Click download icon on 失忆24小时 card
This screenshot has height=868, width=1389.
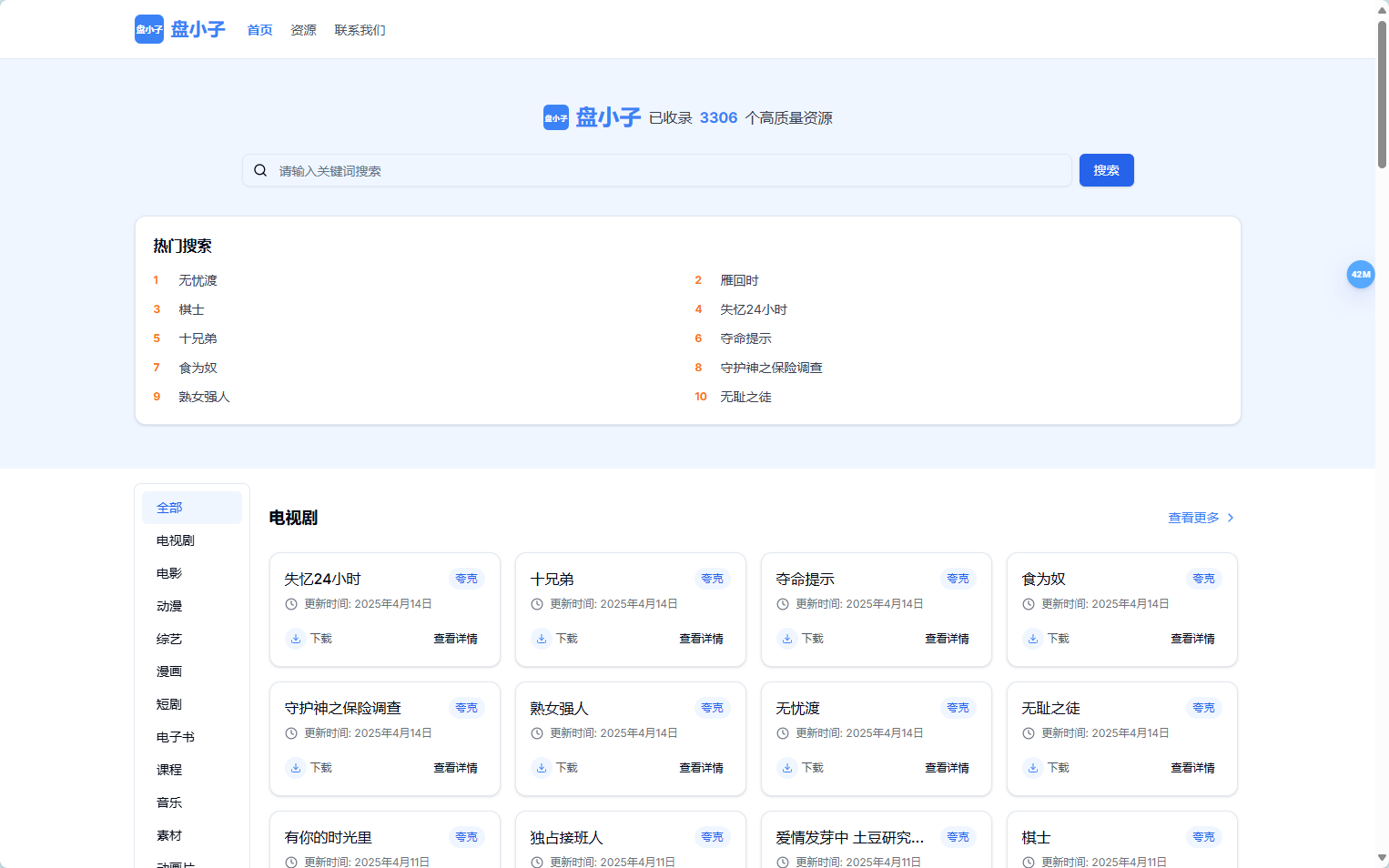coord(296,639)
